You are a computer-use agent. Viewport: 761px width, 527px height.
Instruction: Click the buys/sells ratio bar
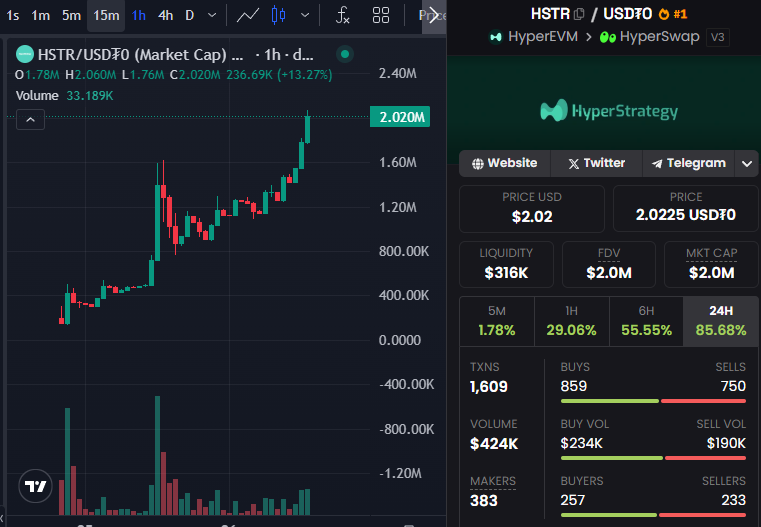tap(653, 401)
